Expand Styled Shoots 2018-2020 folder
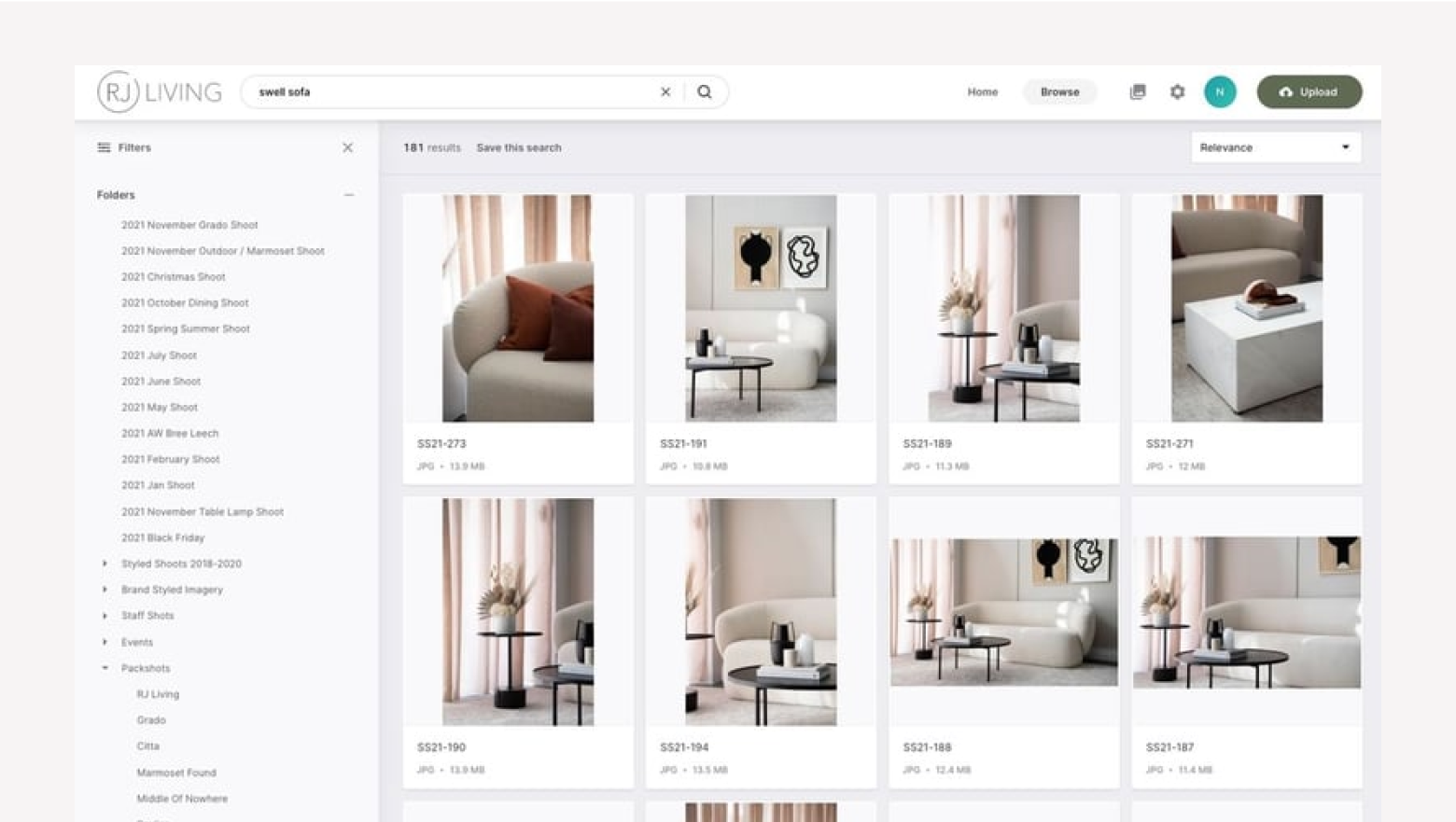Viewport: 1456px width, 822px height. pos(105,564)
